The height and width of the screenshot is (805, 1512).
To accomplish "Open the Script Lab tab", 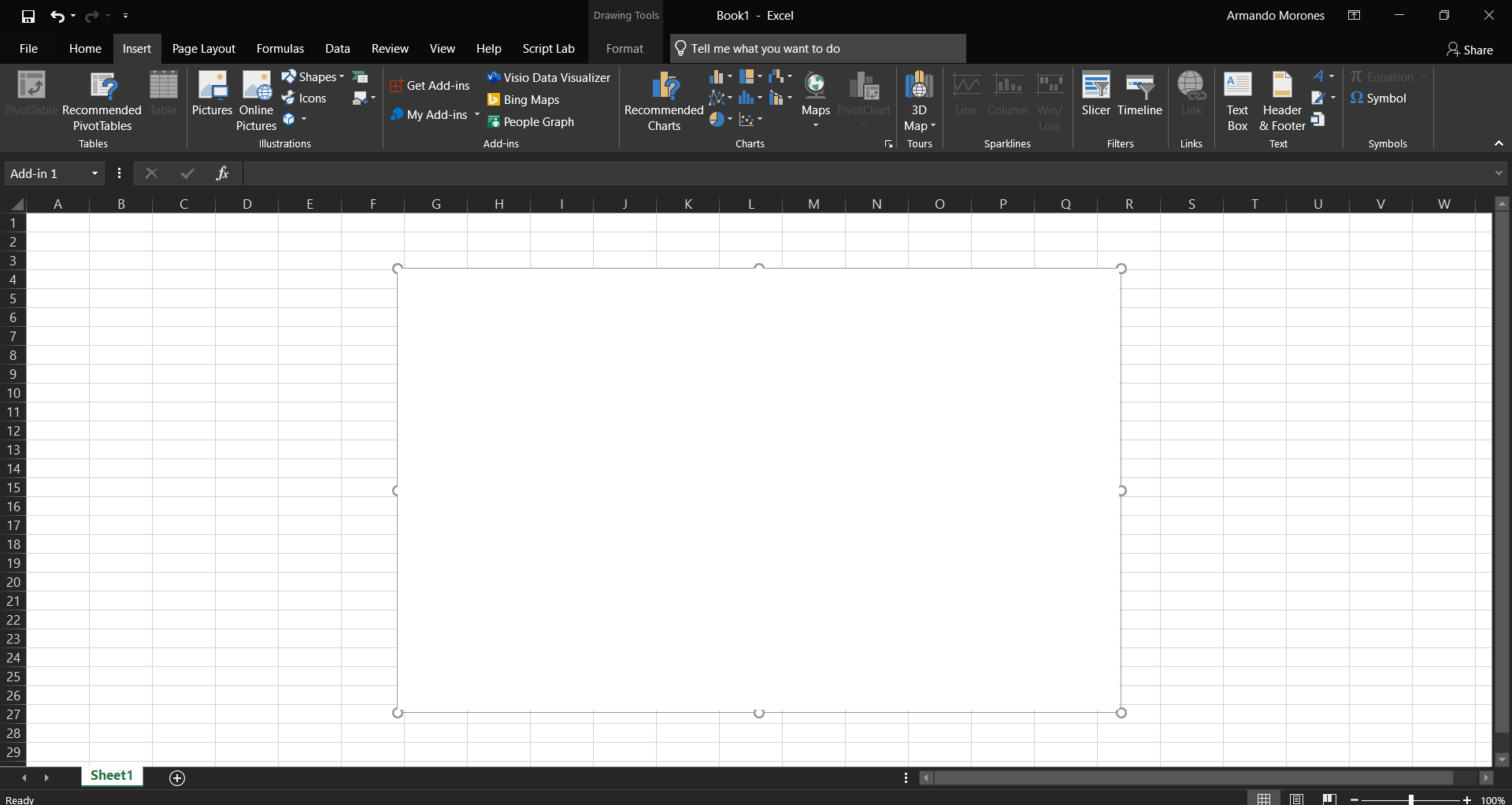I will pos(548,49).
